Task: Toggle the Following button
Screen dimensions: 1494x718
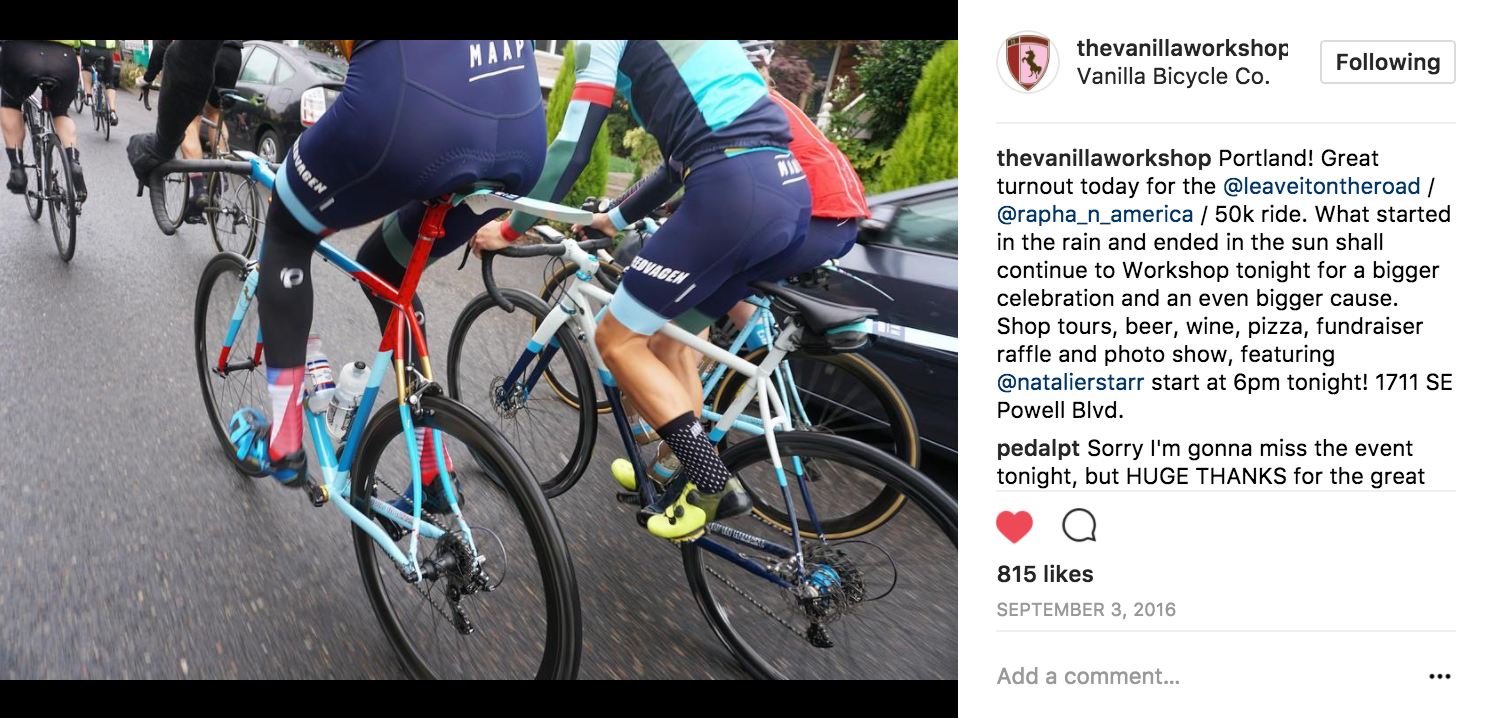Action: [1387, 62]
